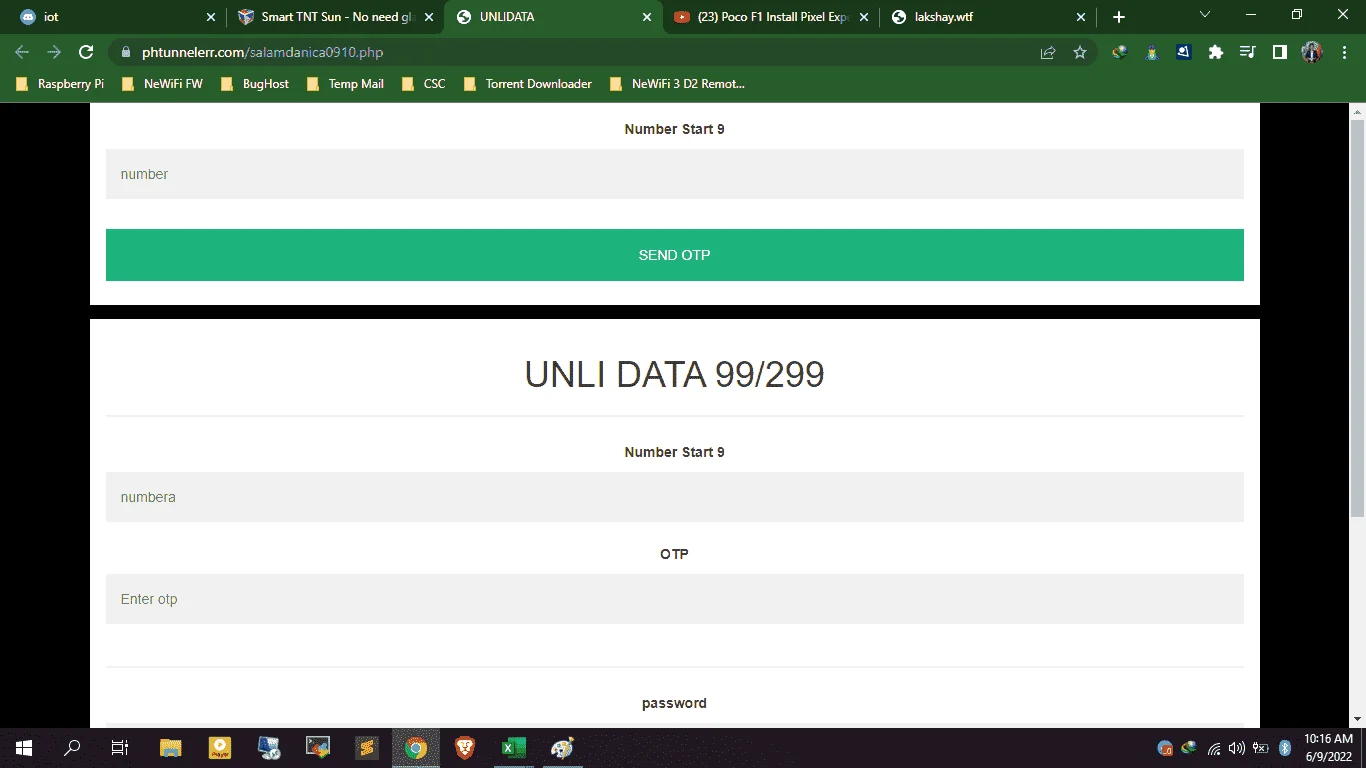Open the Raspberry Pi bookmark folder
The height and width of the screenshot is (768, 1366).
60,84
